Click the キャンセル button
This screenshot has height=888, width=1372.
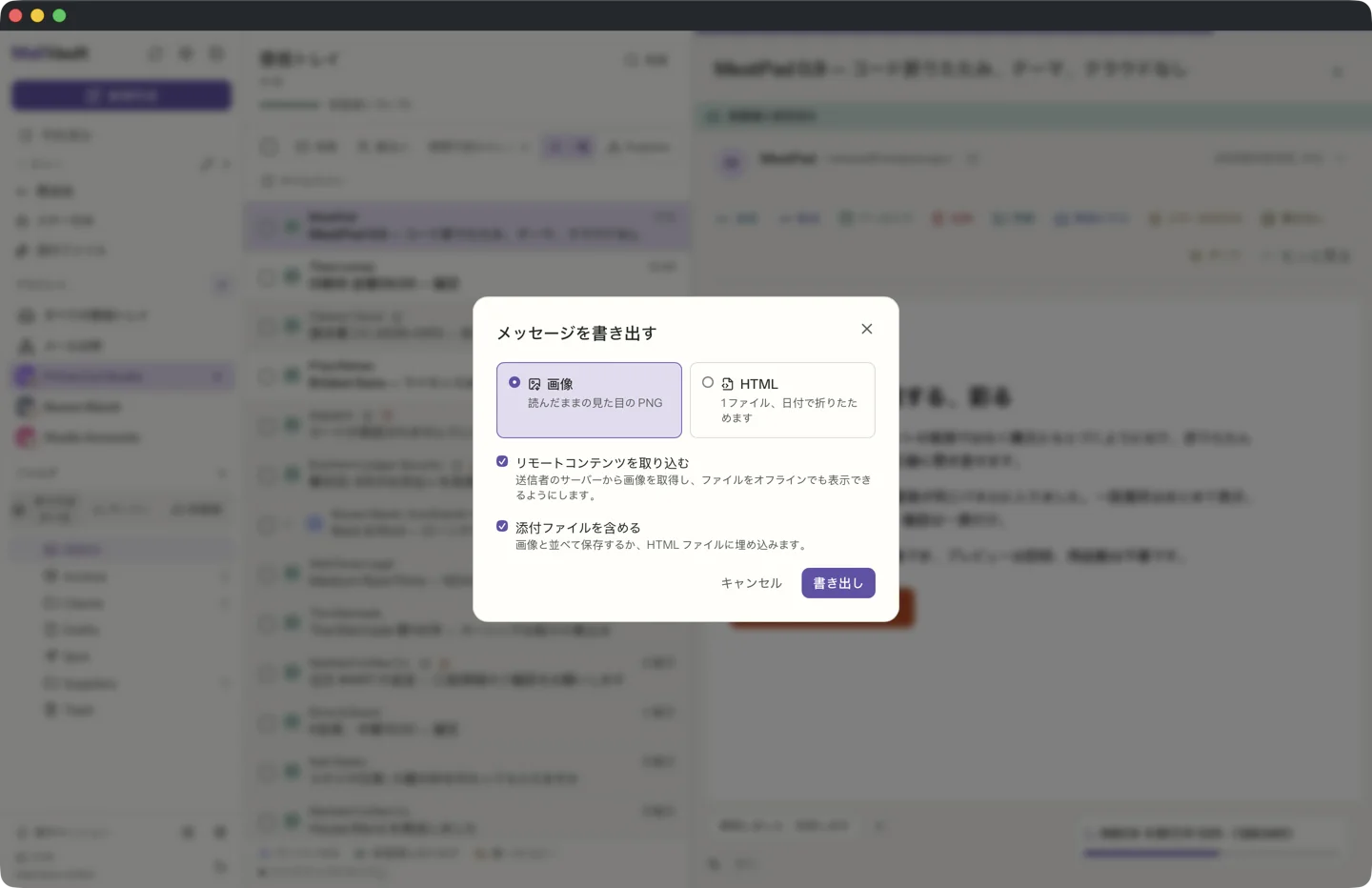(751, 583)
